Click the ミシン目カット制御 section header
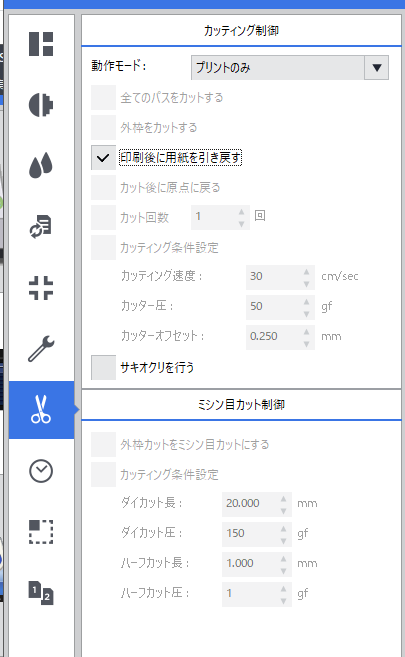This screenshot has width=405, height=657. [241, 405]
